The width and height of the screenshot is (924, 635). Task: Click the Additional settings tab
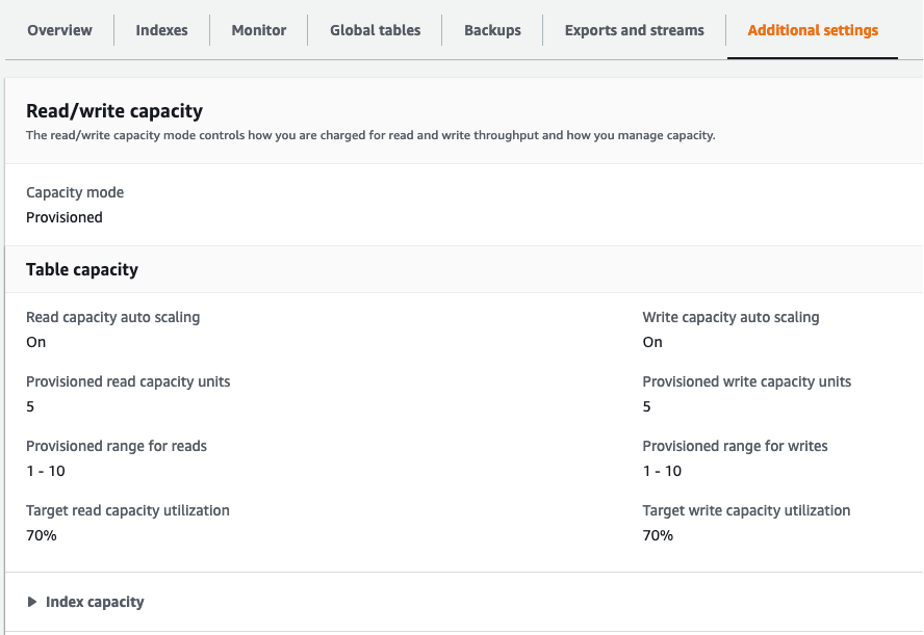point(811,30)
